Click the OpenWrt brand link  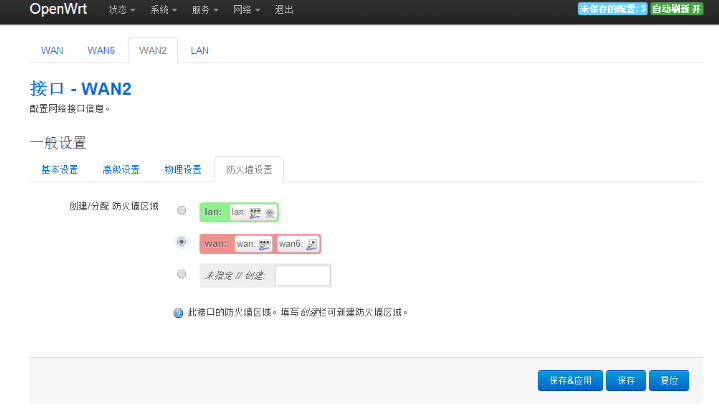[58, 9]
